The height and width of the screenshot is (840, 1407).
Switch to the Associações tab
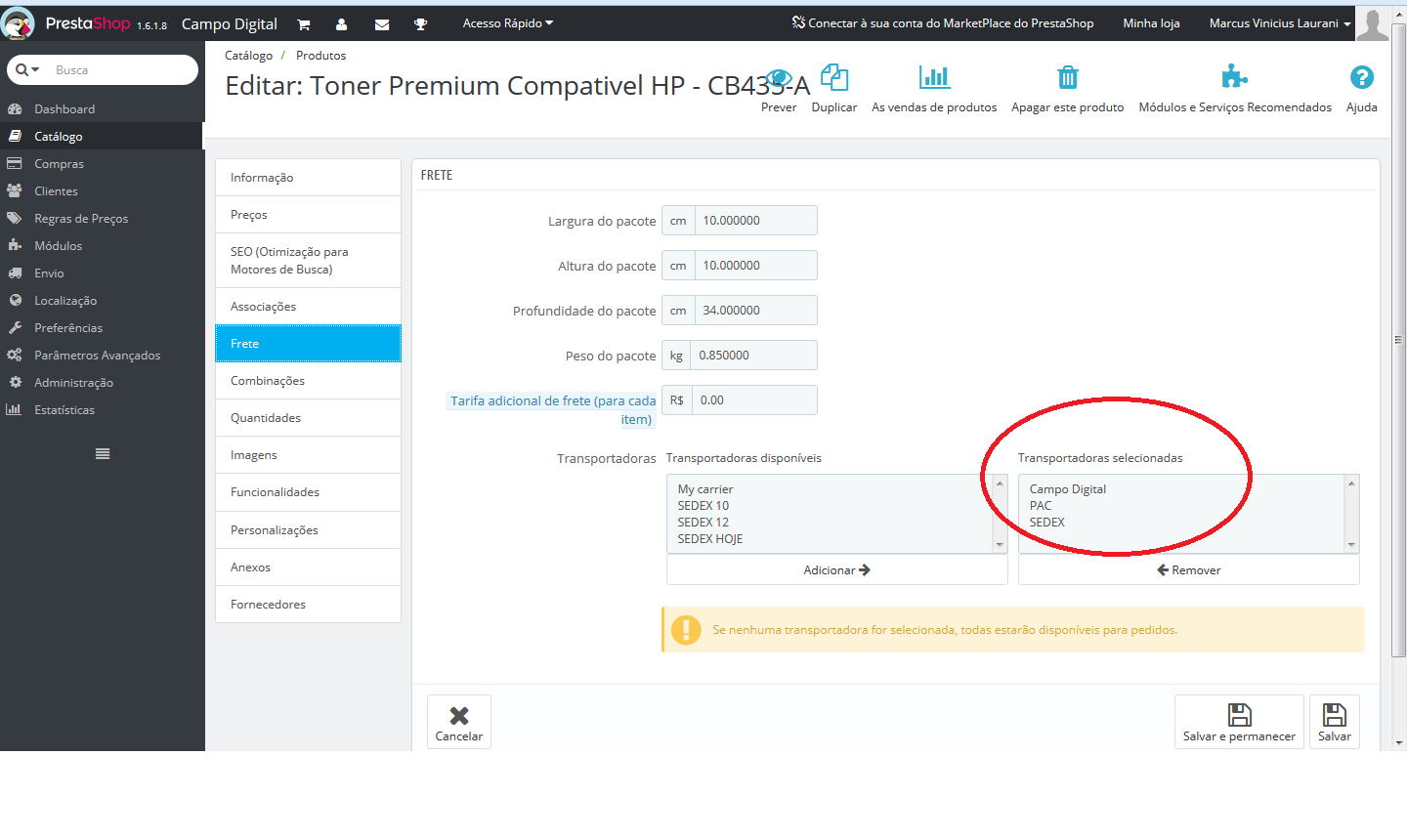[x=308, y=307]
